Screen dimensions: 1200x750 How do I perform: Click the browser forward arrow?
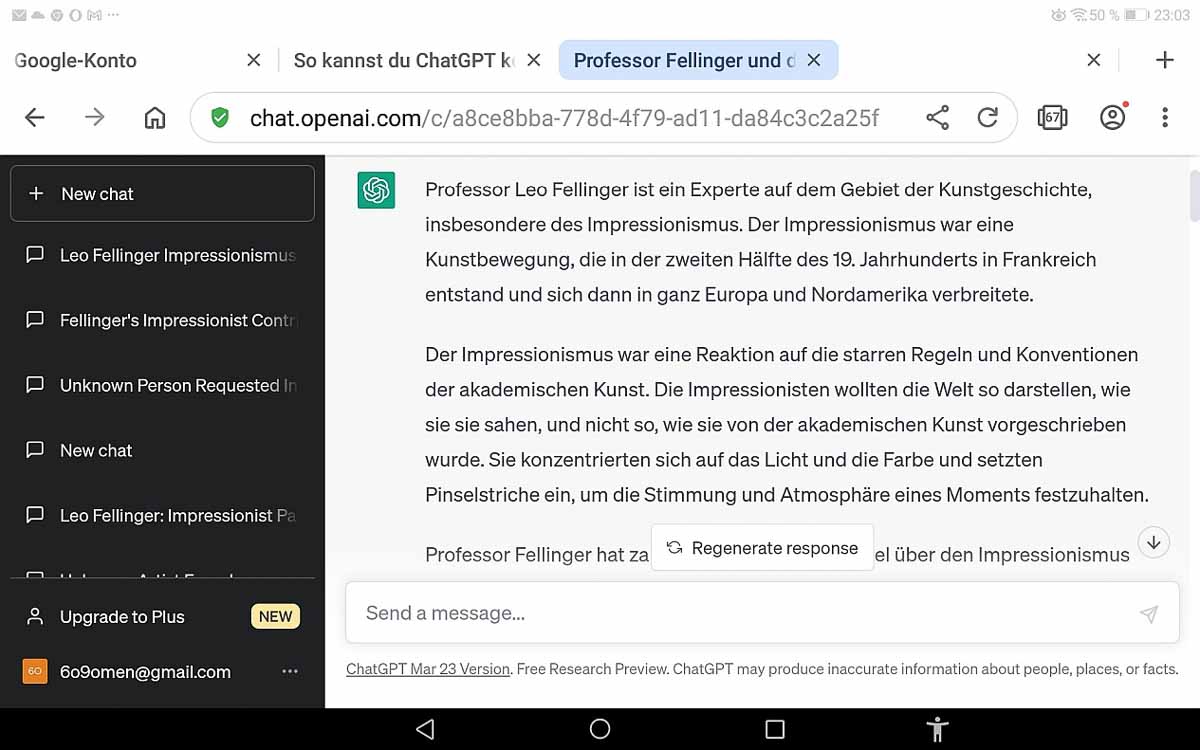95,118
